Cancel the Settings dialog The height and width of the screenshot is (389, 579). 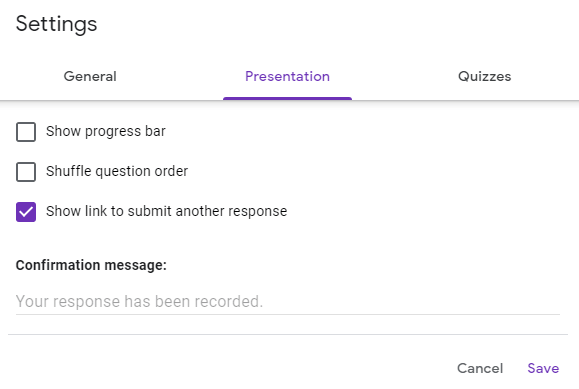(480, 368)
